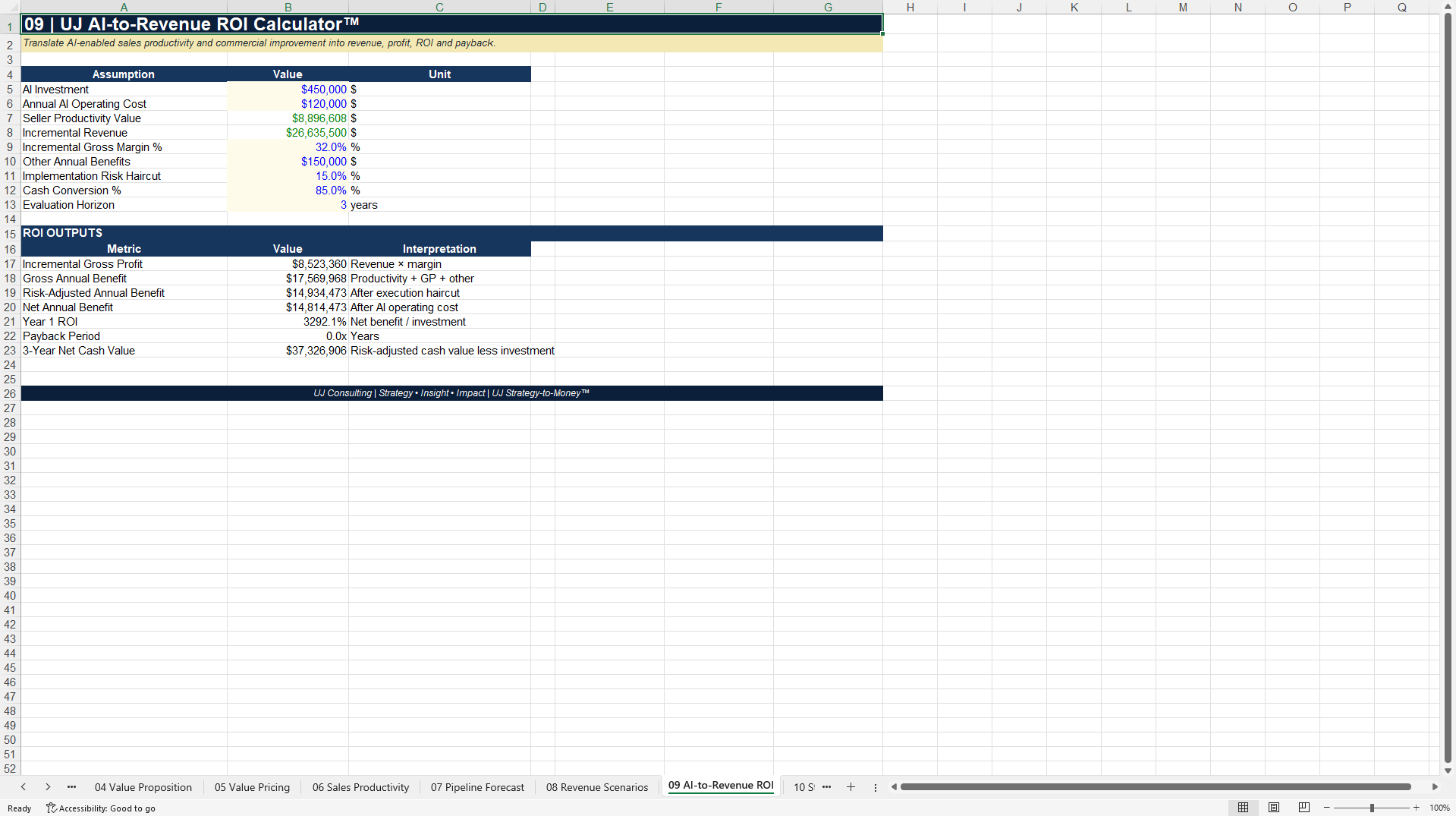Click horizontal scrollbar right arrow
1456x816 pixels.
pyautogui.click(x=1435, y=787)
